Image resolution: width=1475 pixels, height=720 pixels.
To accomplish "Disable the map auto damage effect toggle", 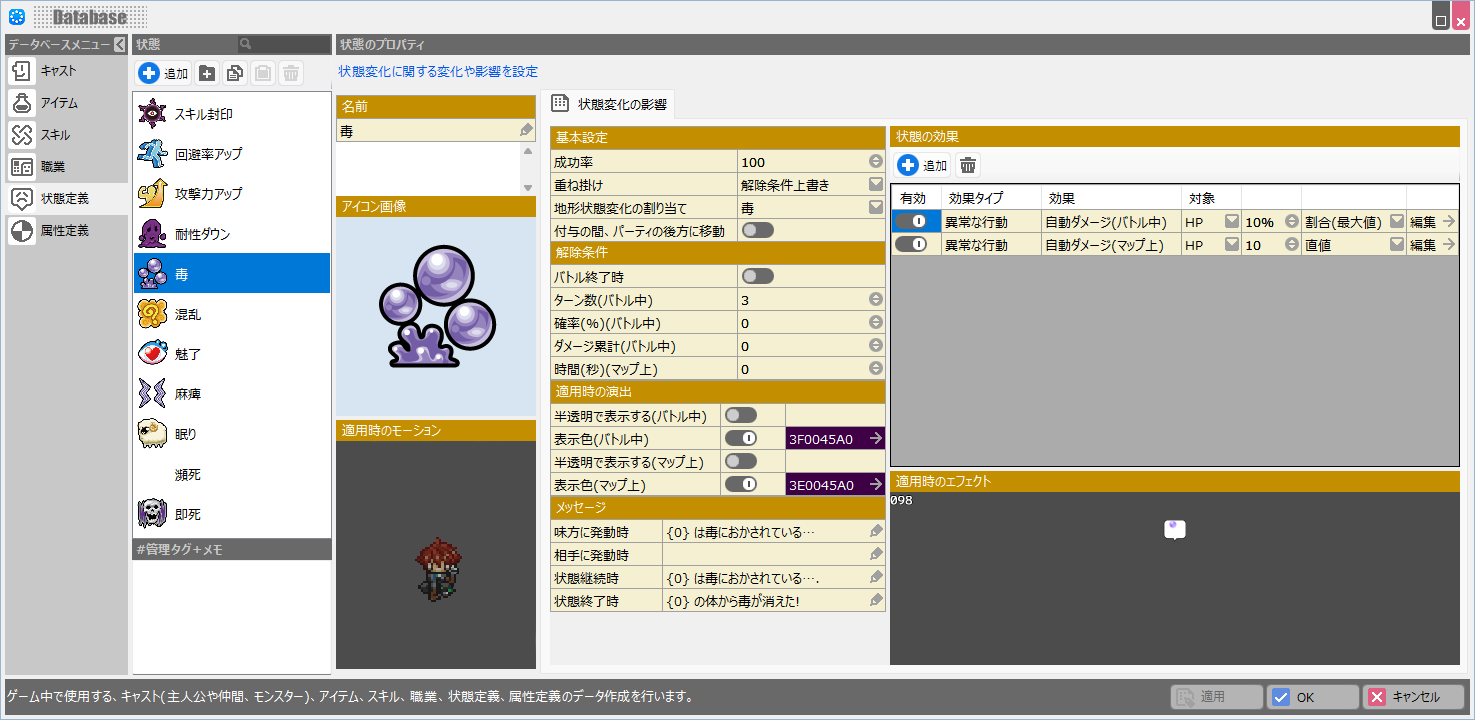I will tap(911, 244).
